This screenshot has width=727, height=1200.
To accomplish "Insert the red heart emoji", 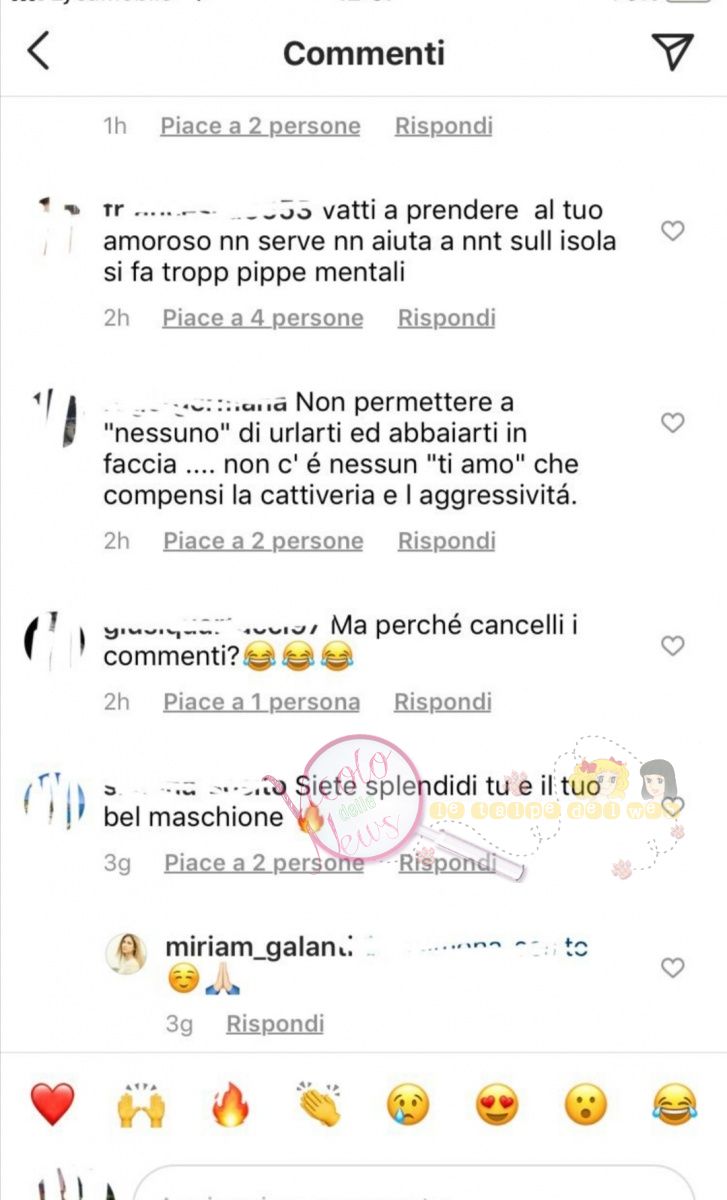I will coord(52,1105).
